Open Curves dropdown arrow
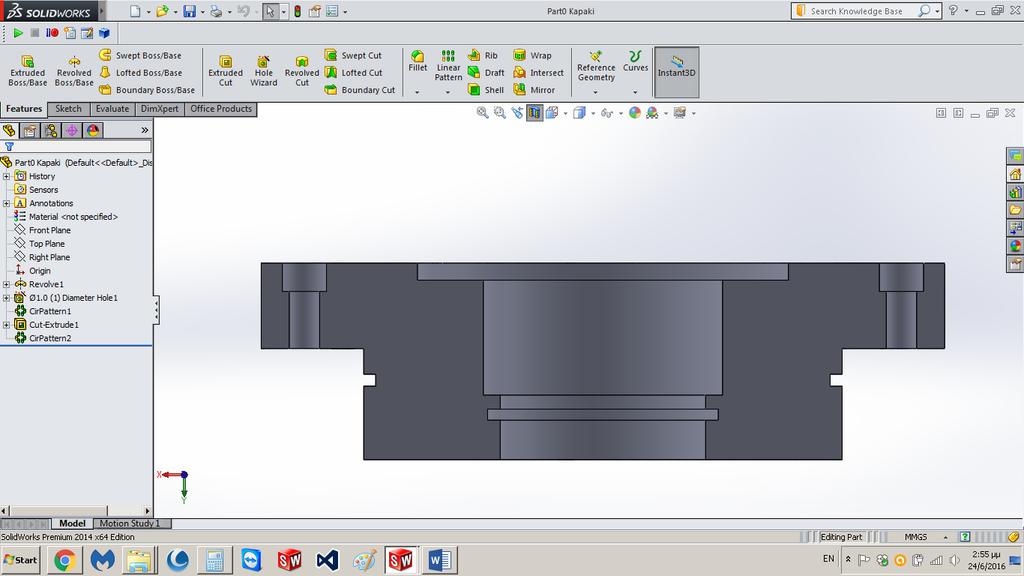1024x576 pixels. tap(635, 93)
